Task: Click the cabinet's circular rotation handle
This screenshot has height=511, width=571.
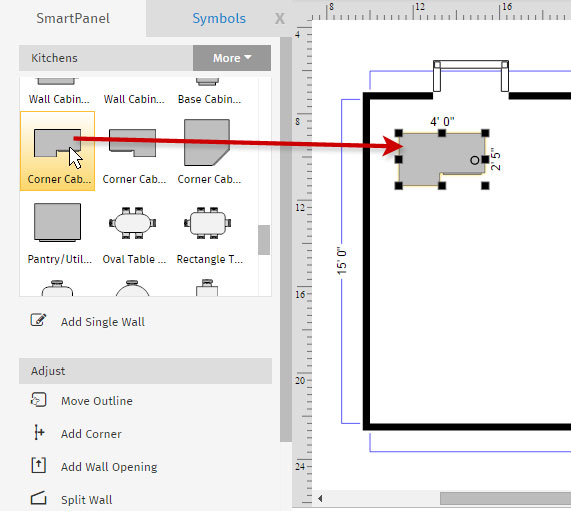Action: (474, 160)
